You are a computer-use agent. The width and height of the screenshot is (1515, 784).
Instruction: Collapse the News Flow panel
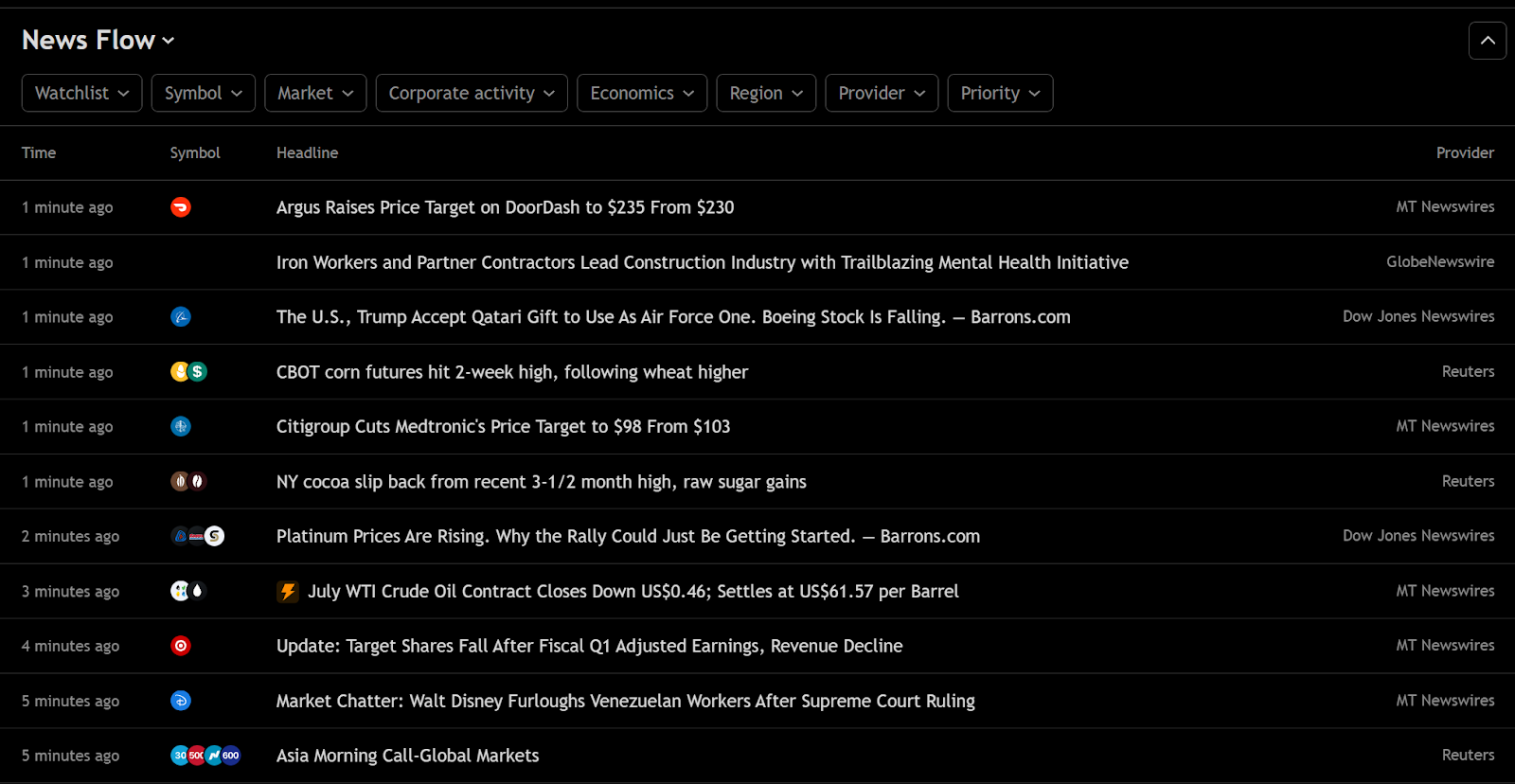tap(1488, 41)
